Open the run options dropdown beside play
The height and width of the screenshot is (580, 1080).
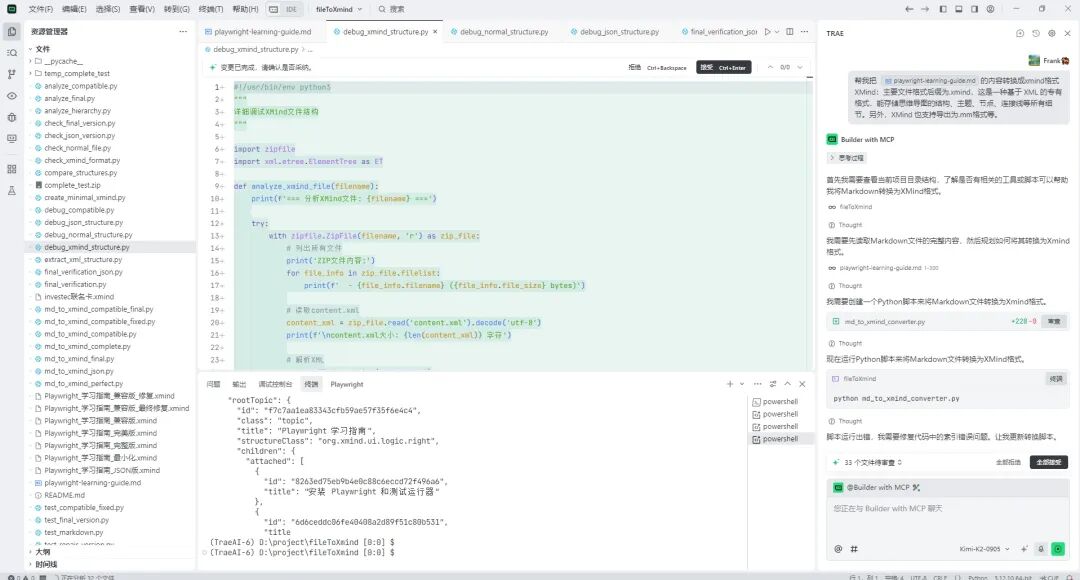tap(777, 32)
